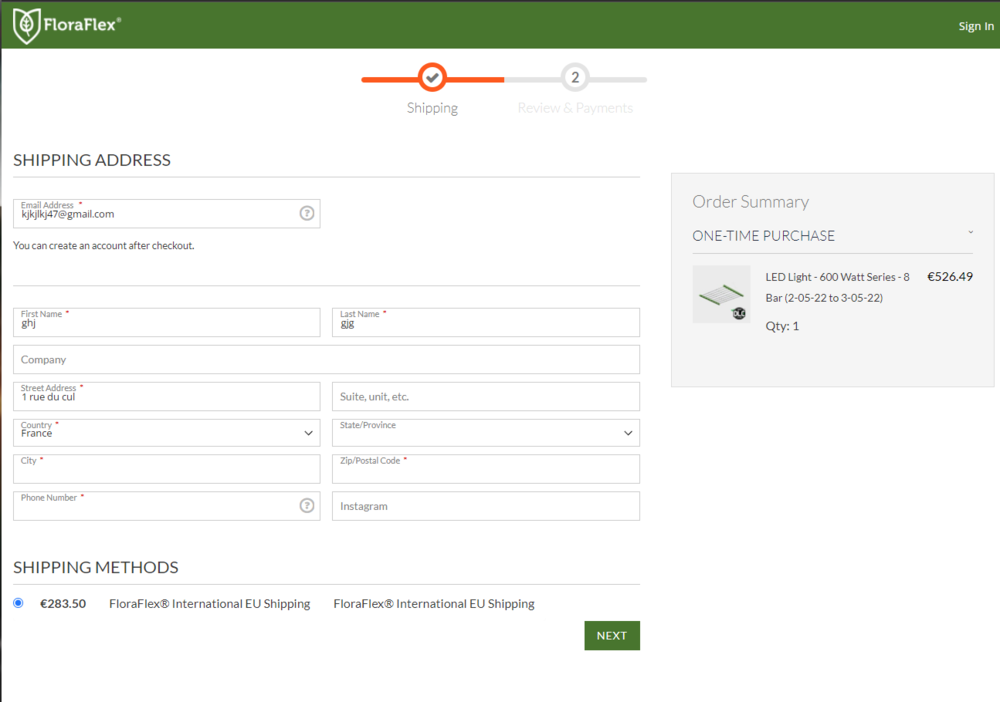Open the email address help icon
The height and width of the screenshot is (702, 1000).
click(x=307, y=213)
